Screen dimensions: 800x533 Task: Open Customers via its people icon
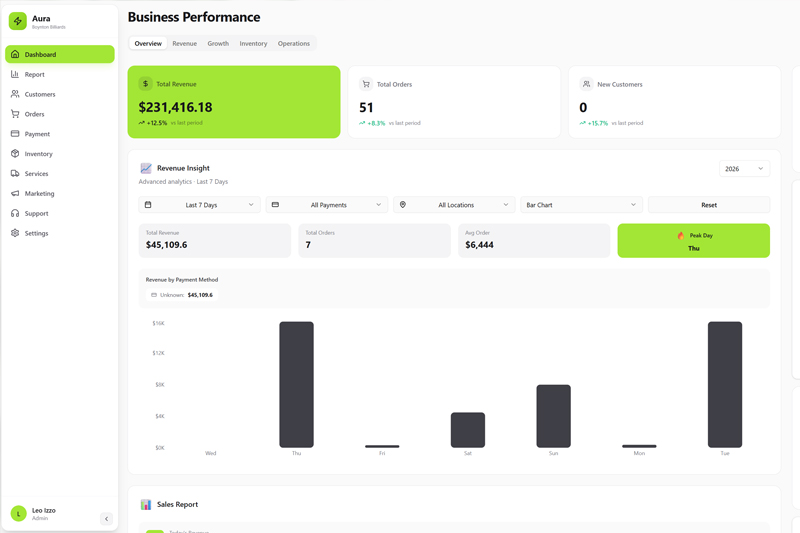click(15, 94)
